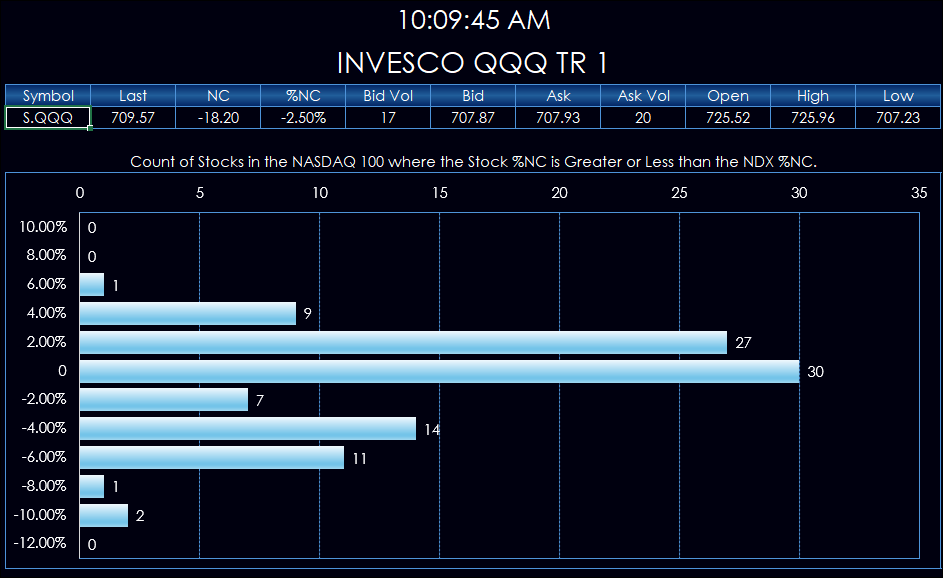Select the bar labeled 30 at 0

tap(440, 371)
